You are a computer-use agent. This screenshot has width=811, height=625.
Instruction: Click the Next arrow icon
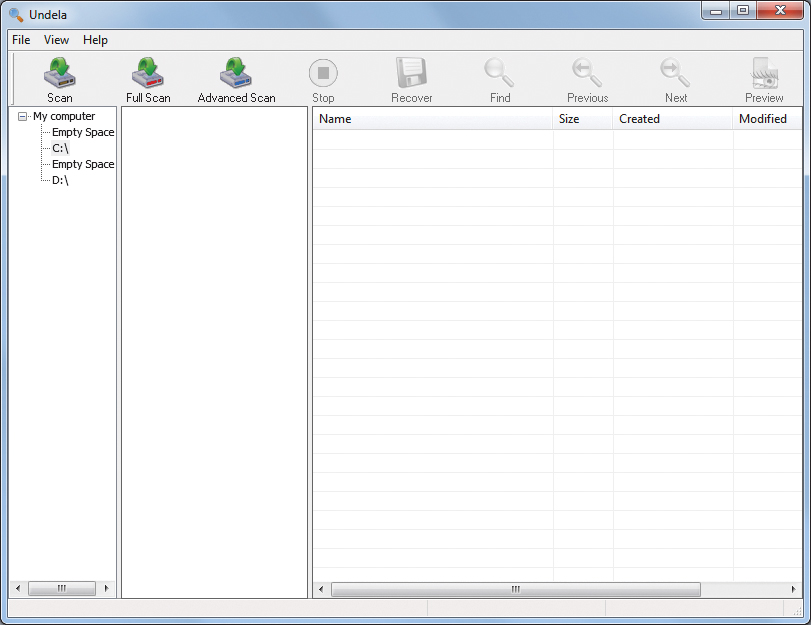click(675, 74)
